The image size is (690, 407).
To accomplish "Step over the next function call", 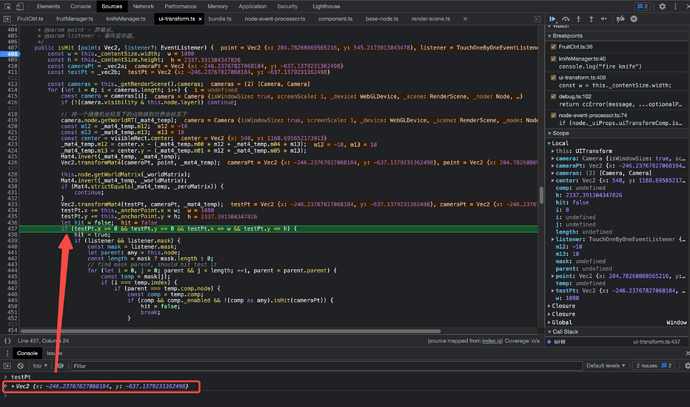I will tap(565, 19).
